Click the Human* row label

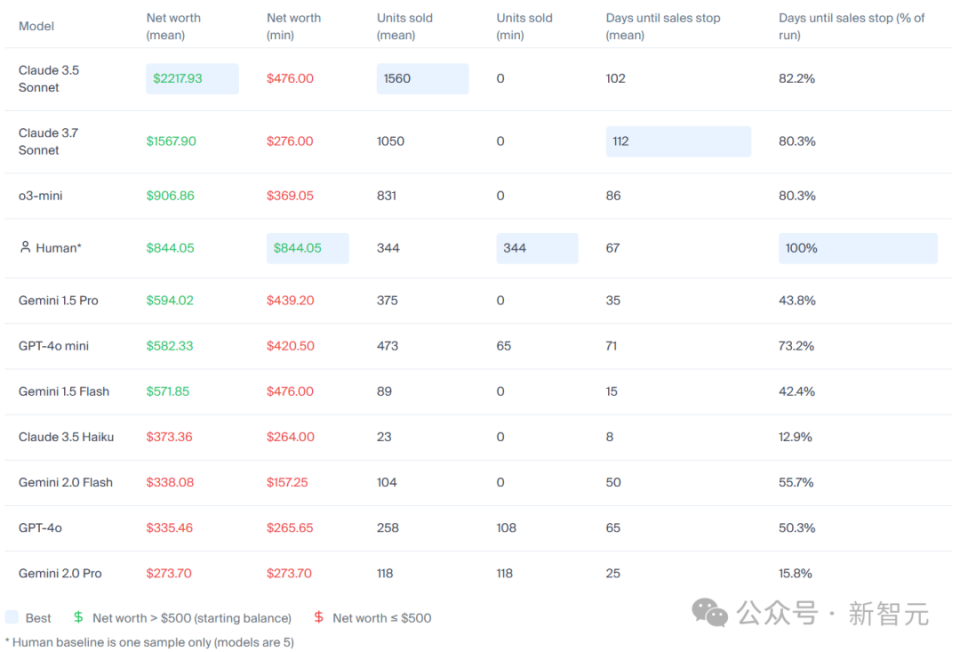click(x=58, y=248)
